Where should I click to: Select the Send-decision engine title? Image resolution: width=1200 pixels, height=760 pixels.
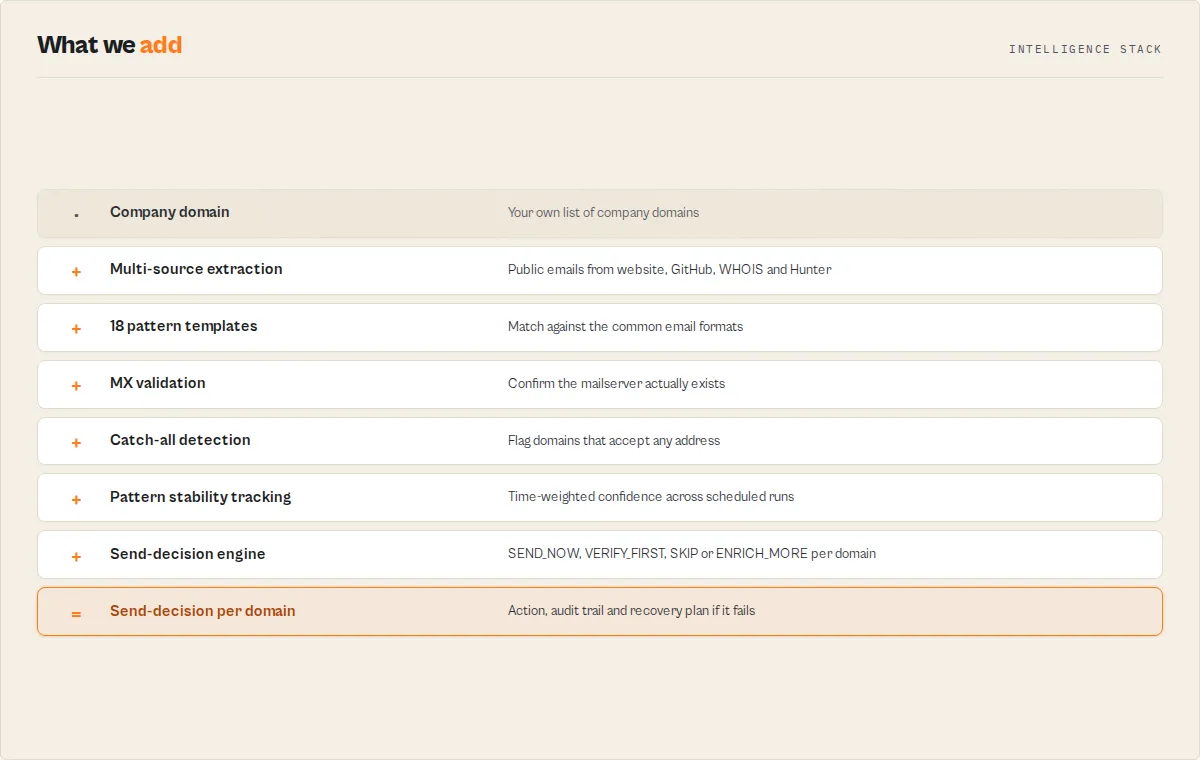pos(188,554)
